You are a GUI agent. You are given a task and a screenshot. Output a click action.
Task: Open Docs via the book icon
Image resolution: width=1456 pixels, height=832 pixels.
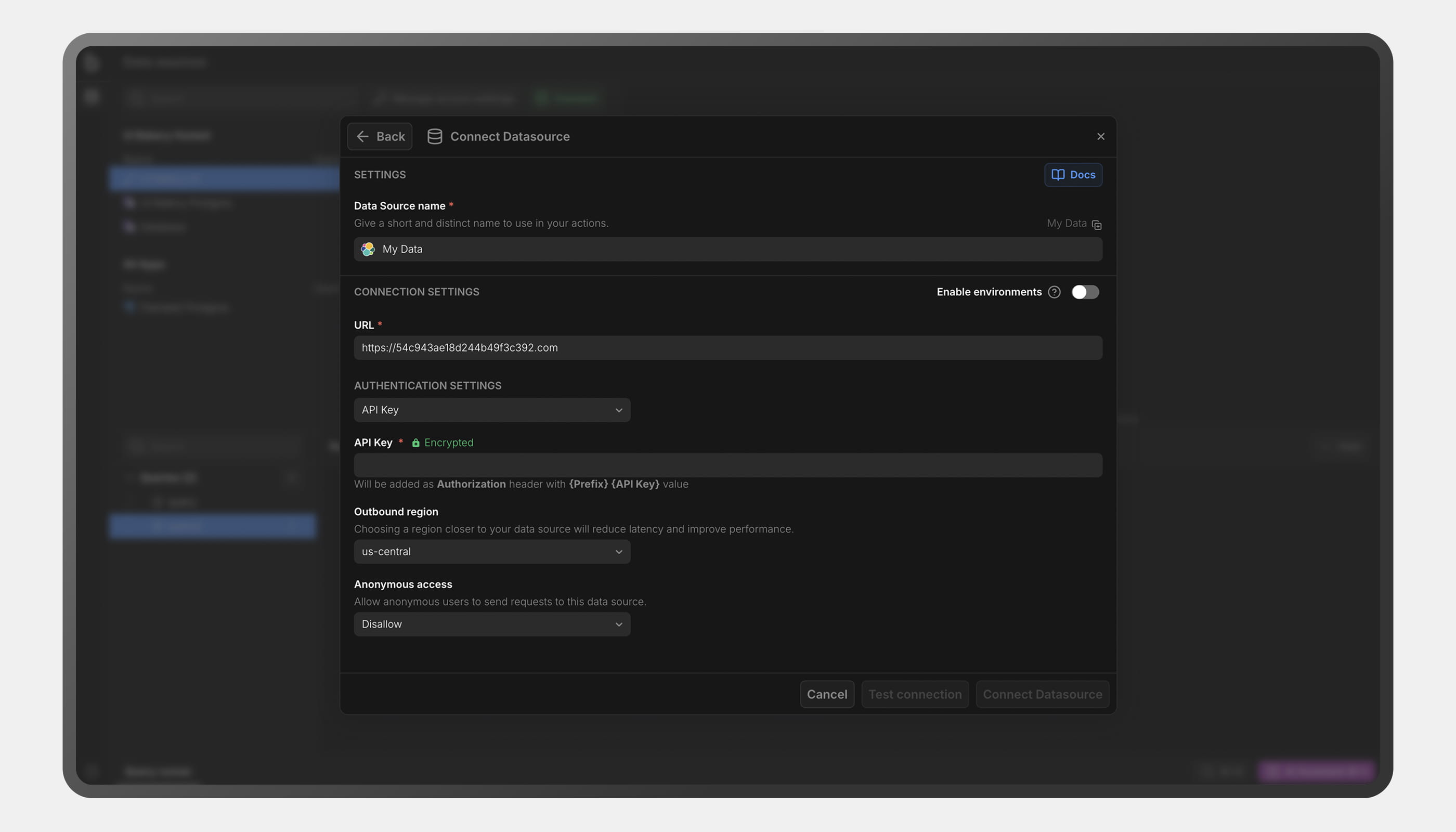(1058, 175)
